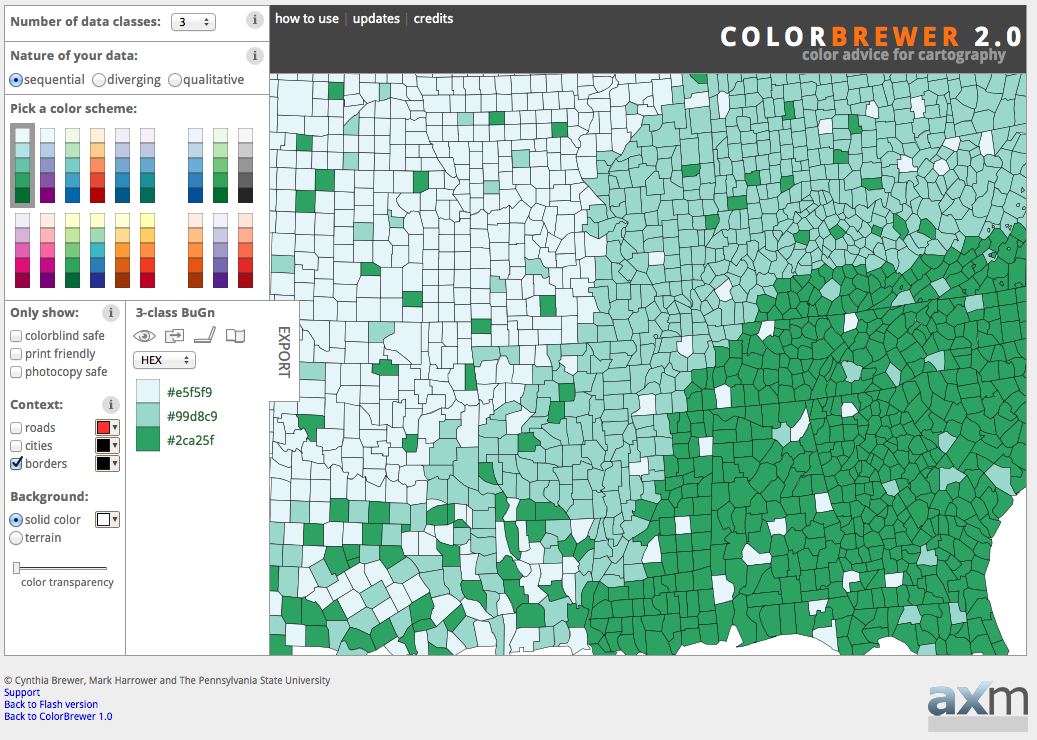1037x740 pixels.
Task: Open the number of data classes dropdown
Action: click(192, 21)
